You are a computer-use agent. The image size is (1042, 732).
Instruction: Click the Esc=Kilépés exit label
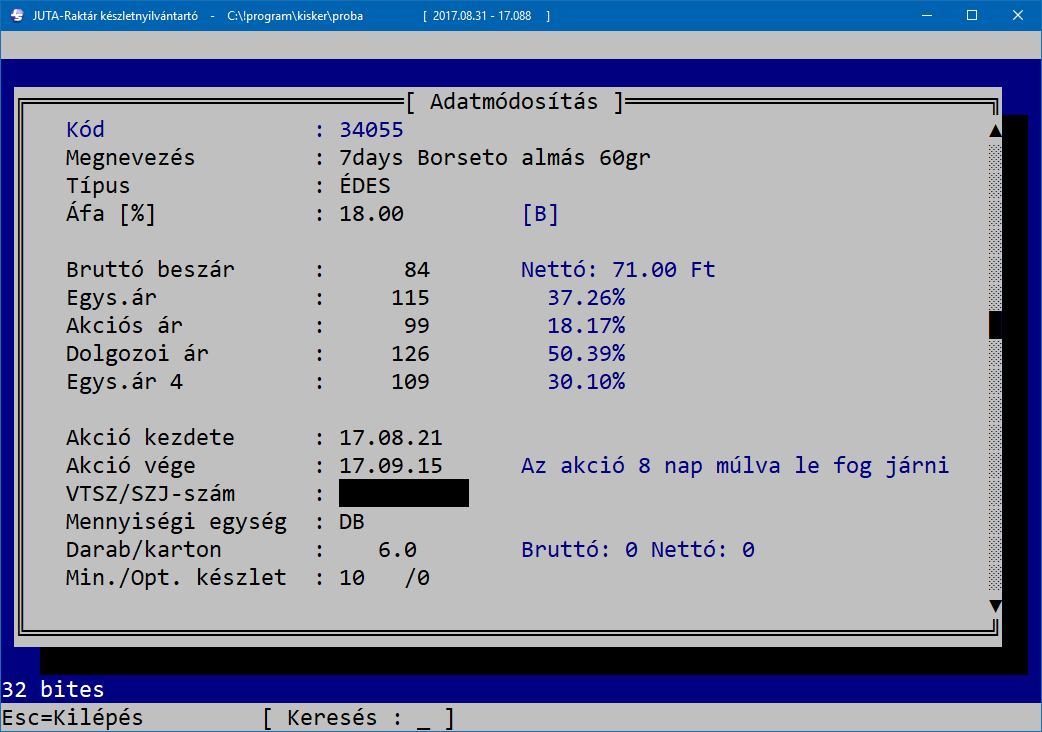click(x=72, y=718)
